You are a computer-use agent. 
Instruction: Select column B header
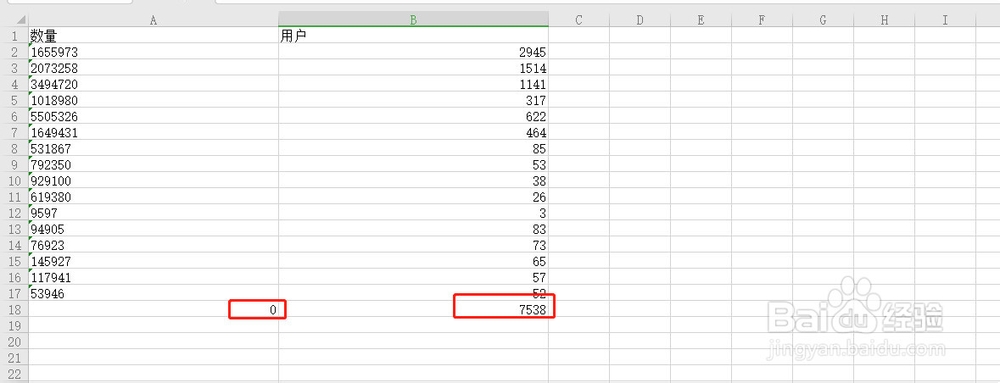coord(413,20)
